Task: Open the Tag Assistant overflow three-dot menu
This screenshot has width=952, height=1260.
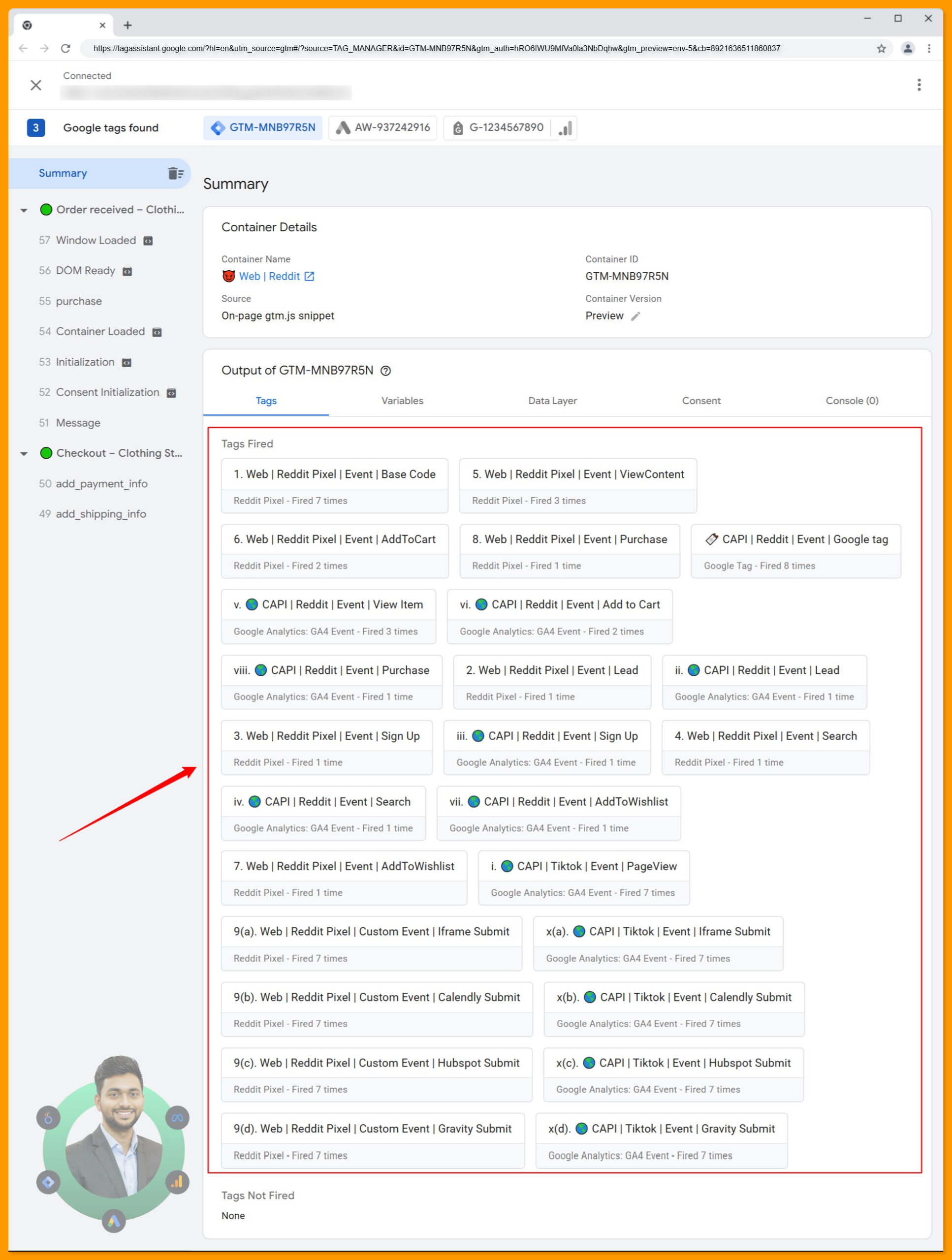Action: click(920, 85)
